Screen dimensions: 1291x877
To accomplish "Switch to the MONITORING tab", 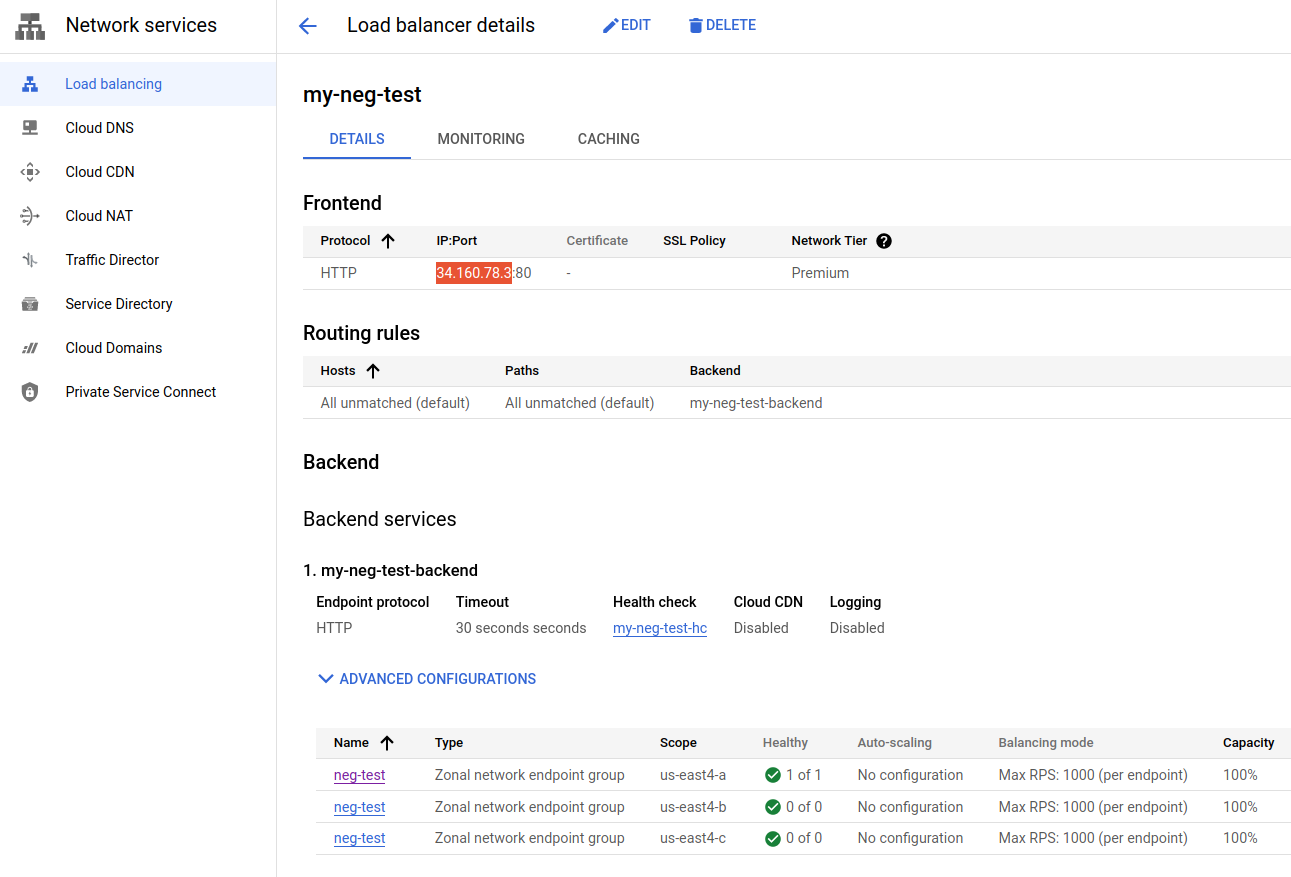I will click(x=481, y=139).
